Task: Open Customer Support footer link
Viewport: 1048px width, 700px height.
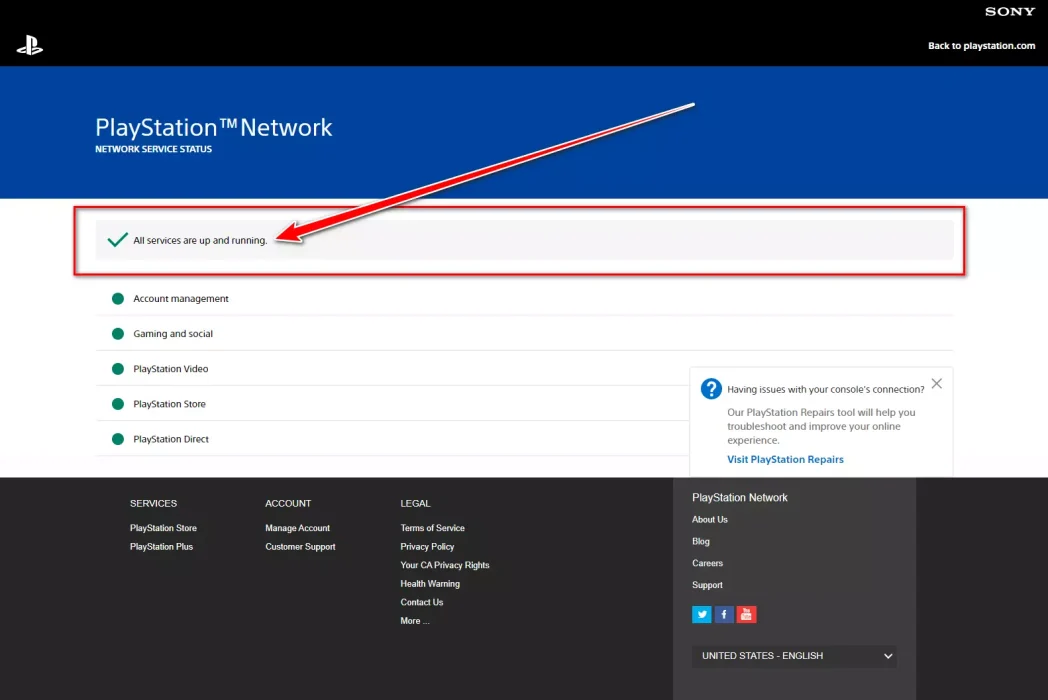Action: tap(300, 546)
